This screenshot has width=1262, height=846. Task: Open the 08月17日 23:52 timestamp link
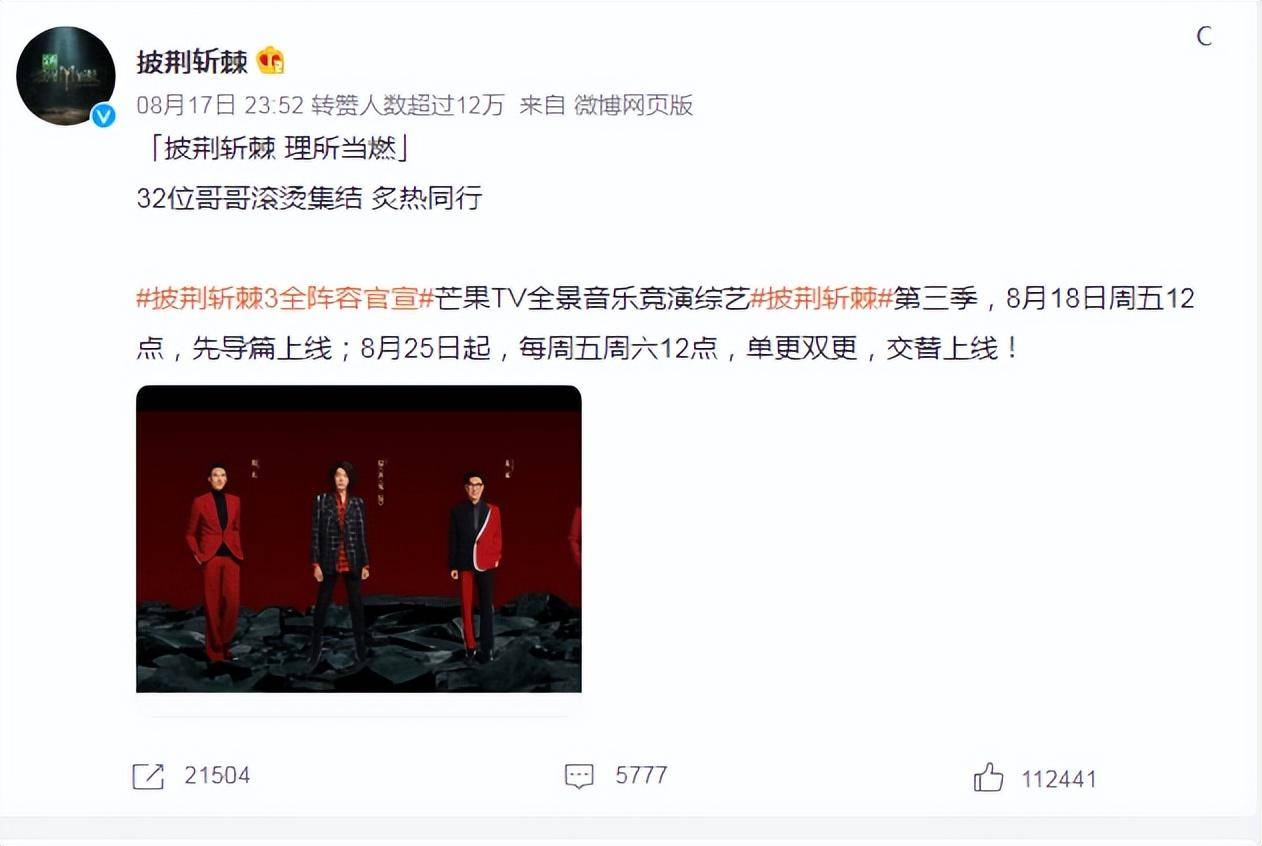219,105
